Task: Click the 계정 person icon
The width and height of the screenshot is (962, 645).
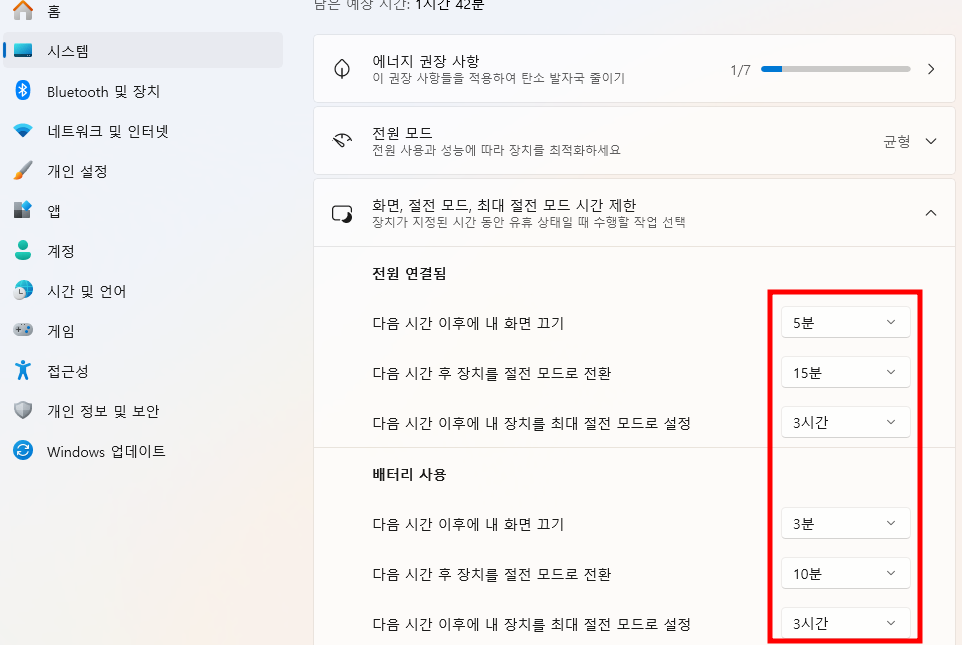Action: [x=23, y=250]
